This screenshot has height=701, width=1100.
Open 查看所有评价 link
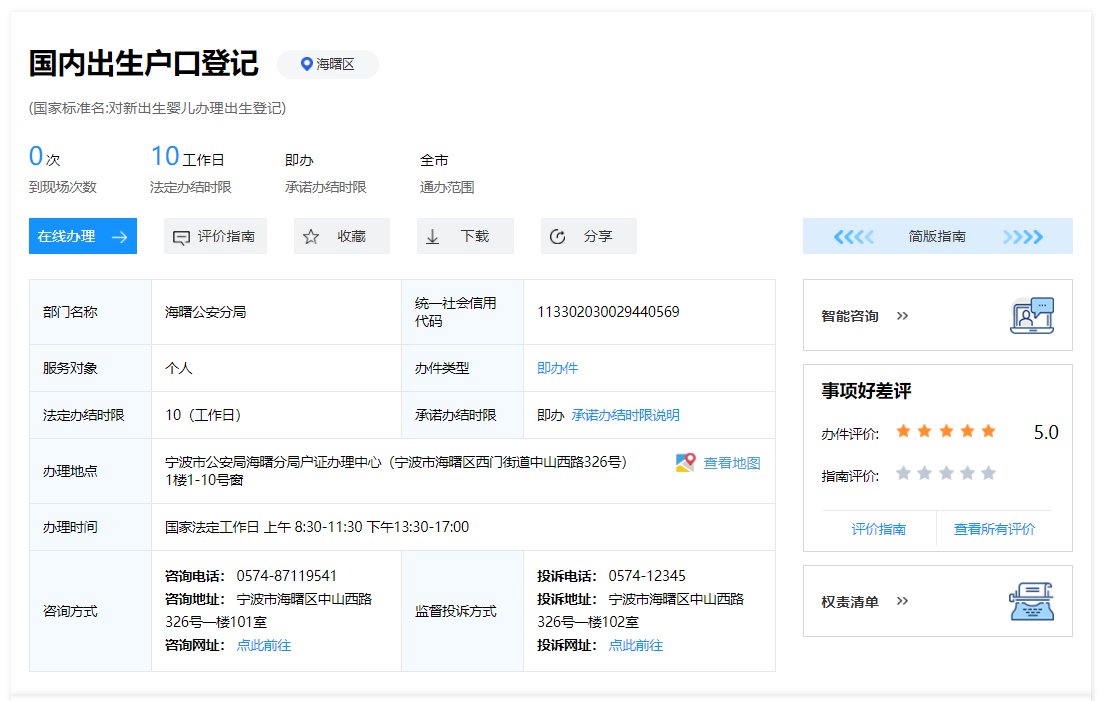click(x=994, y=529)
